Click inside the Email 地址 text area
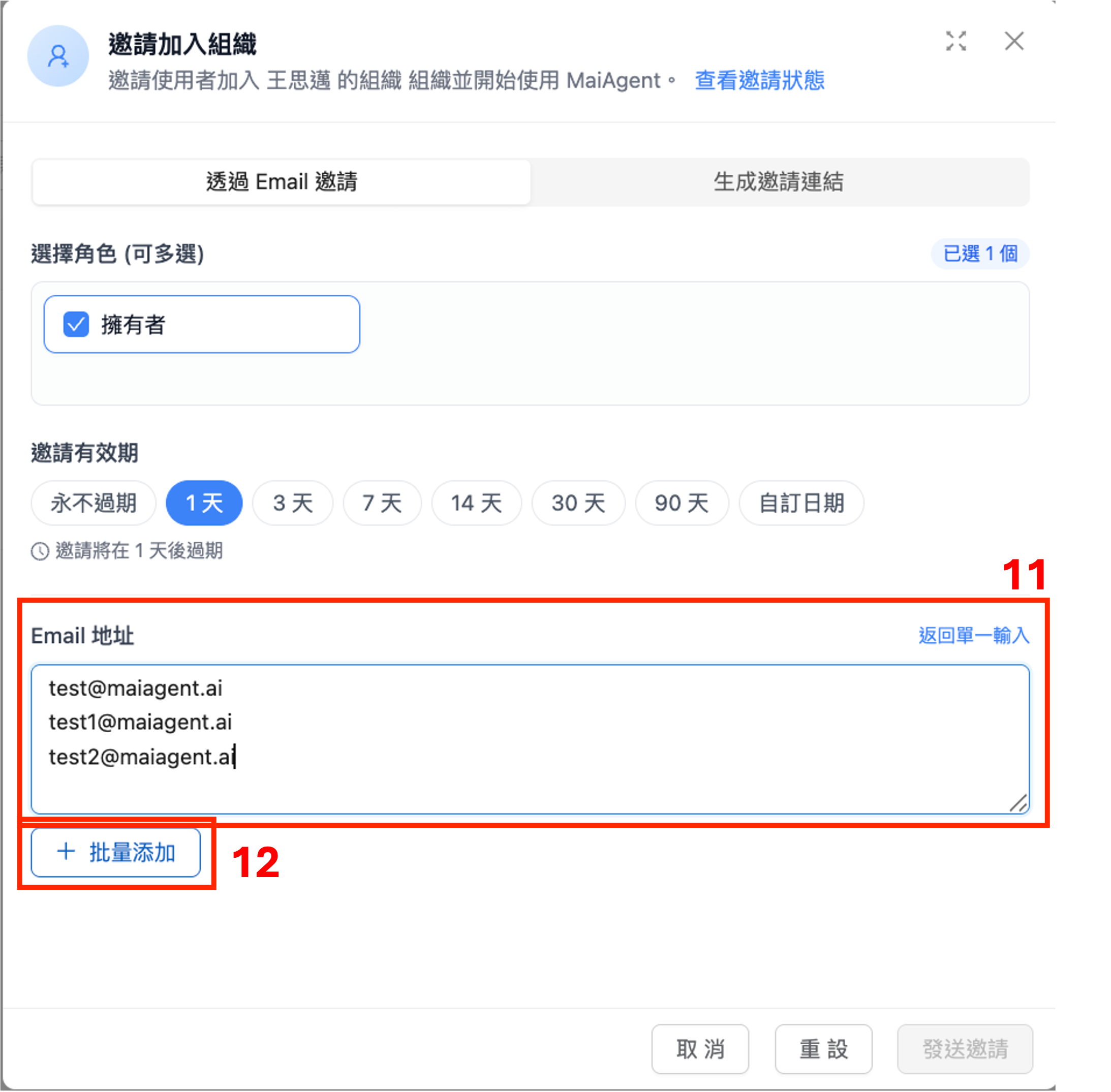Screen dimensions: 1111x1092 click(x=530, y=739)
